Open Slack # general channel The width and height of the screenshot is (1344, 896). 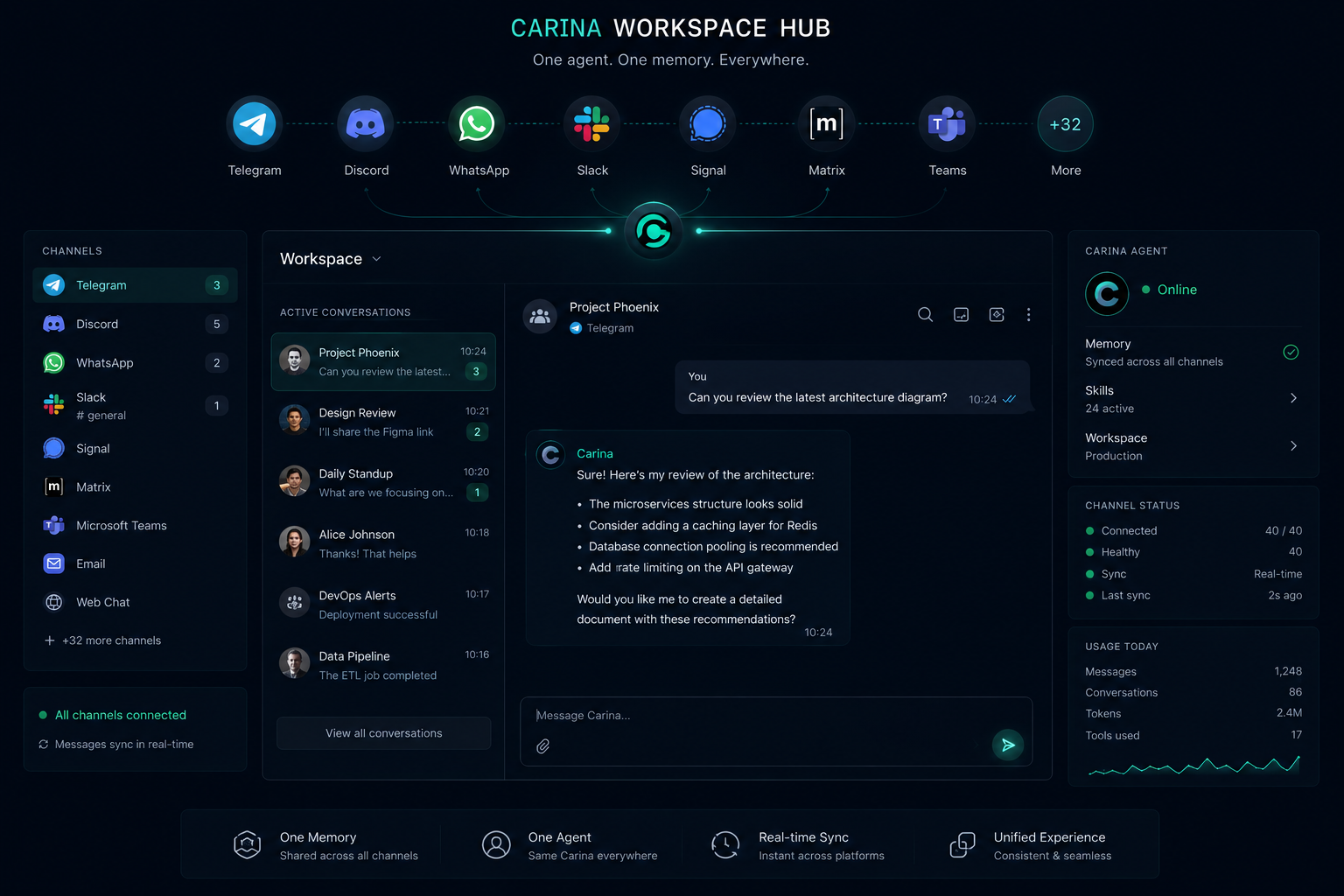click(x=135, y=405)
